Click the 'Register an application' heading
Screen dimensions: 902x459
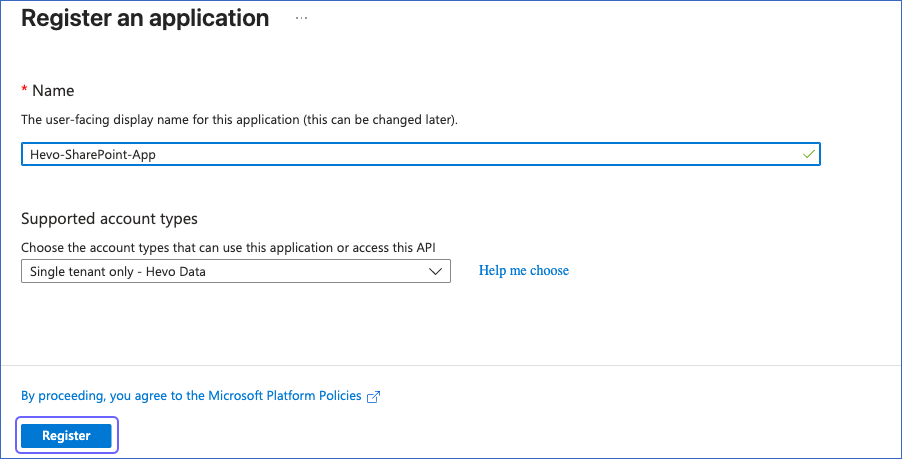145,18
